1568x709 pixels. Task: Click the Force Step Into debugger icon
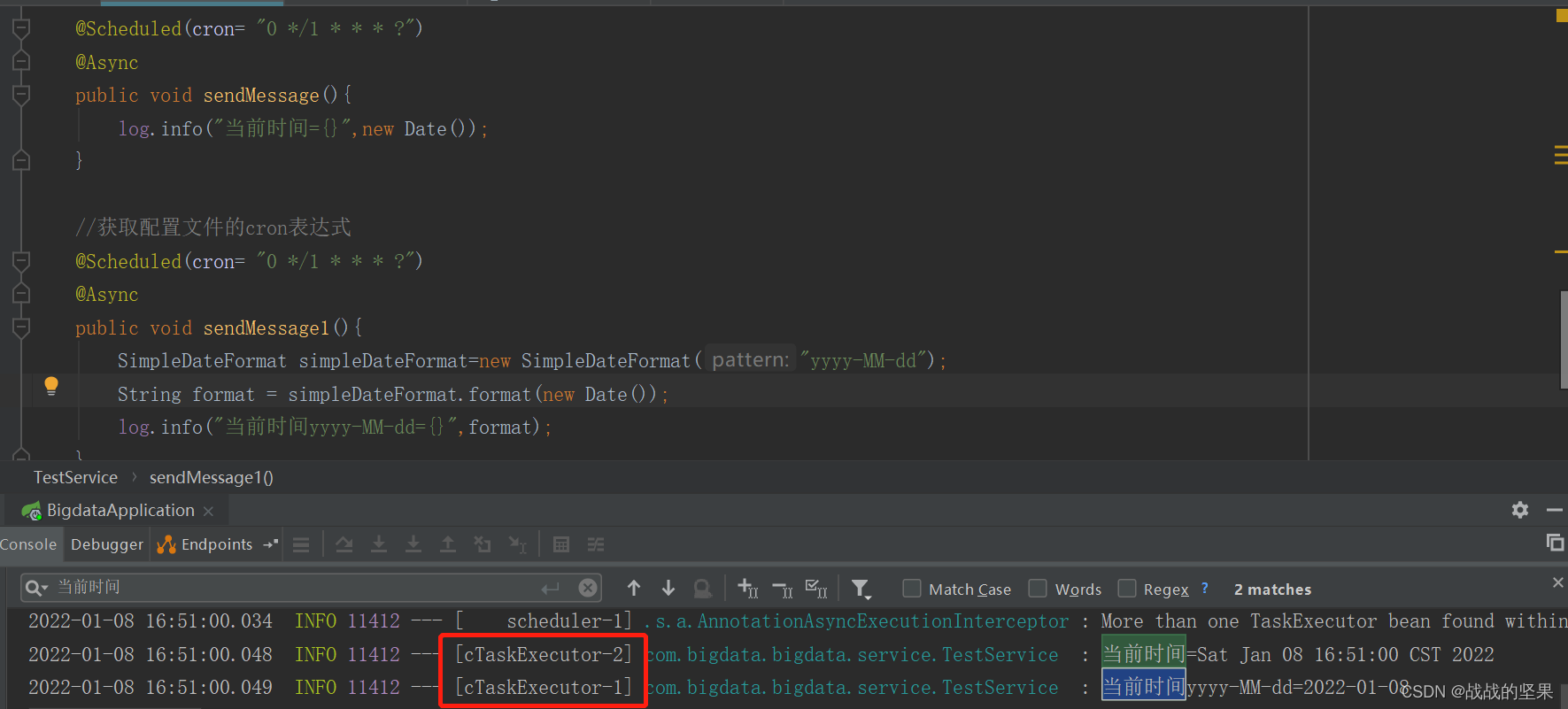[x=413, y=544]
